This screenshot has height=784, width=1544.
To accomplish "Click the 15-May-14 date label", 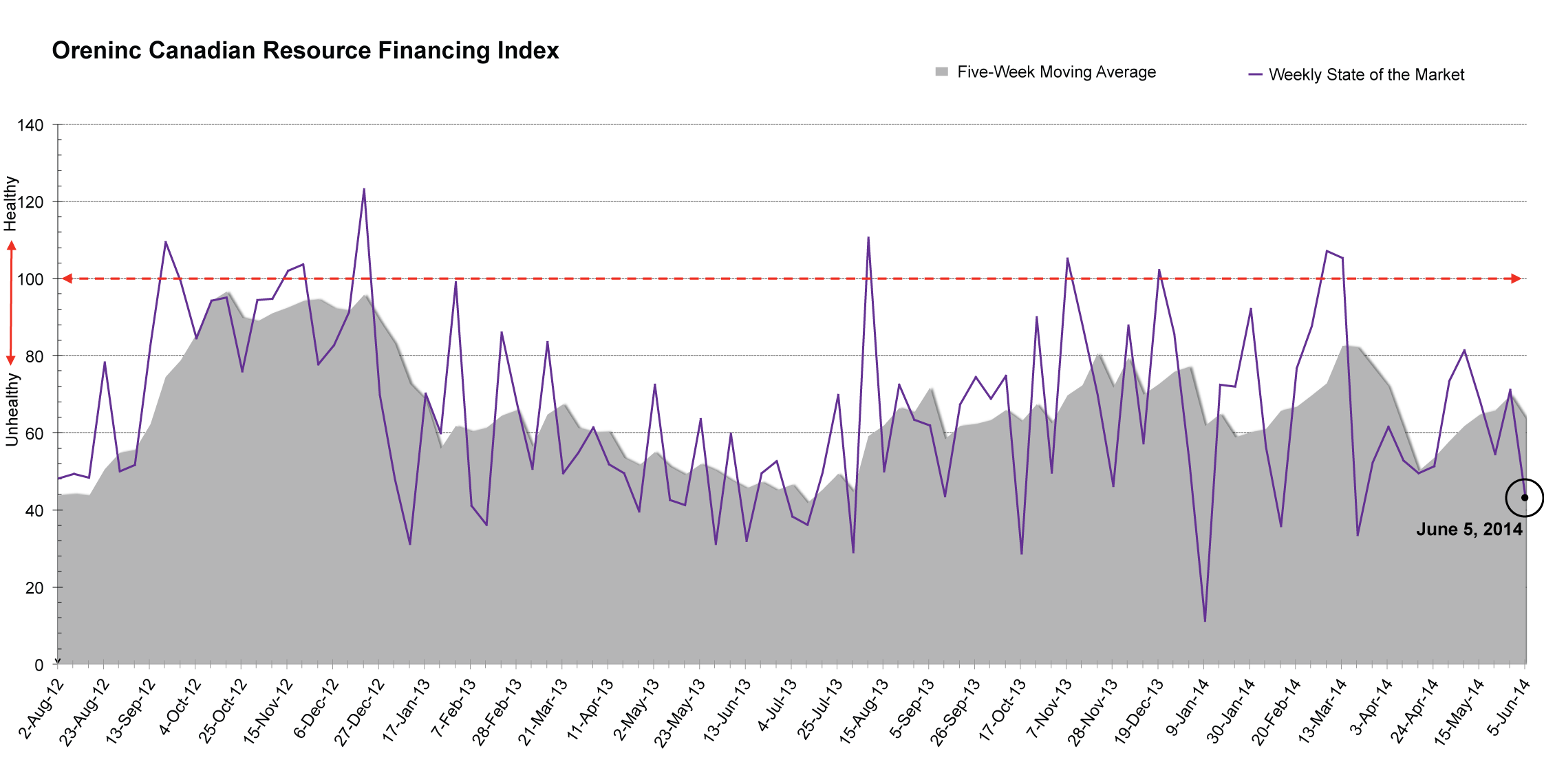I will point(1459,712).
